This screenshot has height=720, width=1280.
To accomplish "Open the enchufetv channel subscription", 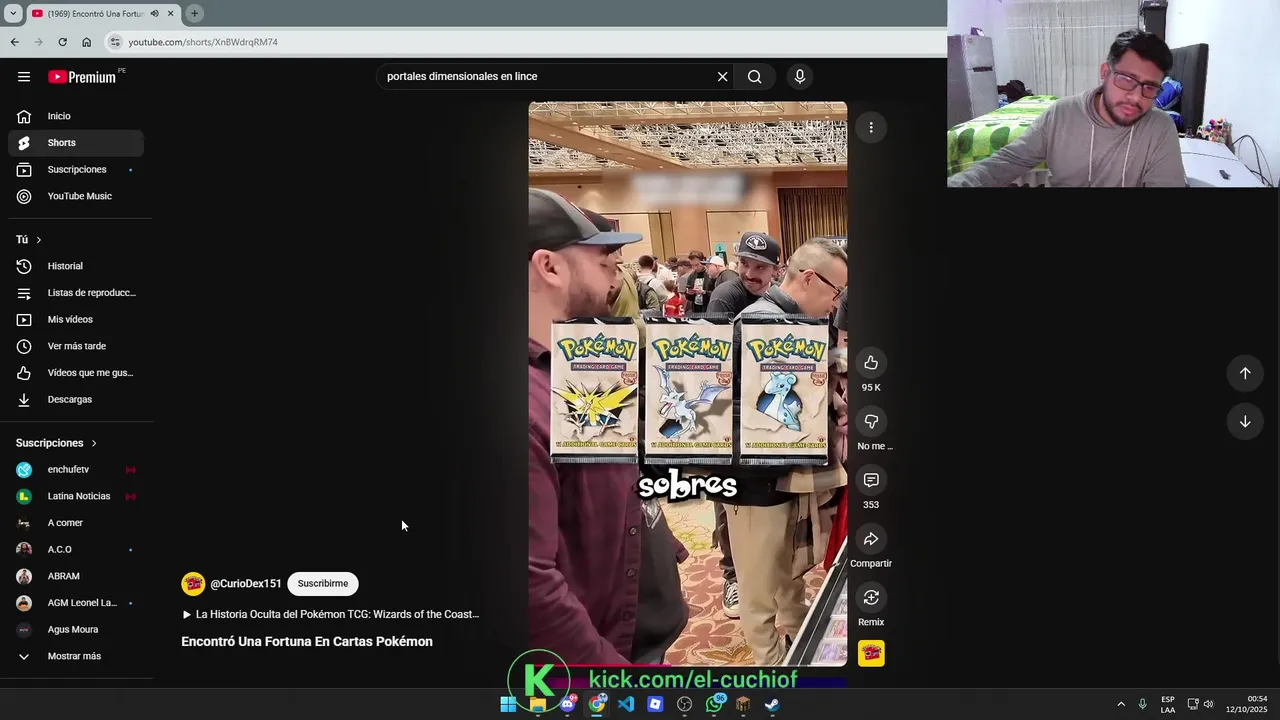I will pos(76,470).
